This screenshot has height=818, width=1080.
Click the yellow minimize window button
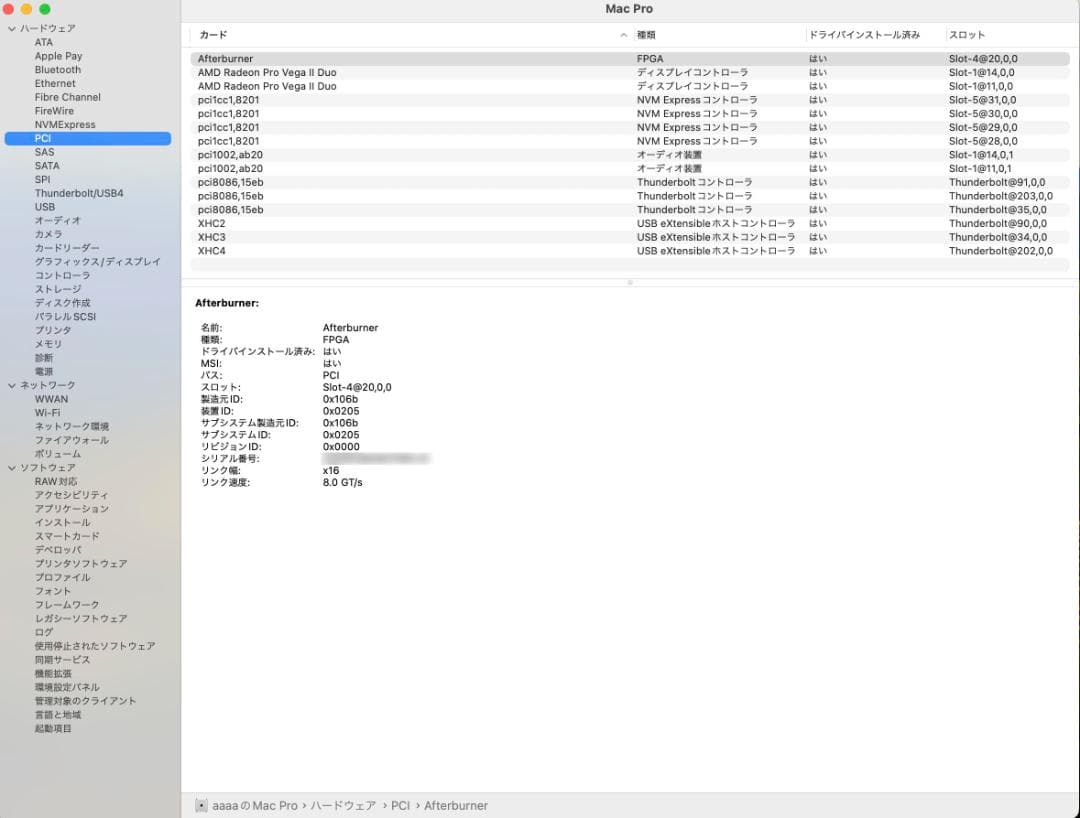pyautogui.click(x=27, y=9)
